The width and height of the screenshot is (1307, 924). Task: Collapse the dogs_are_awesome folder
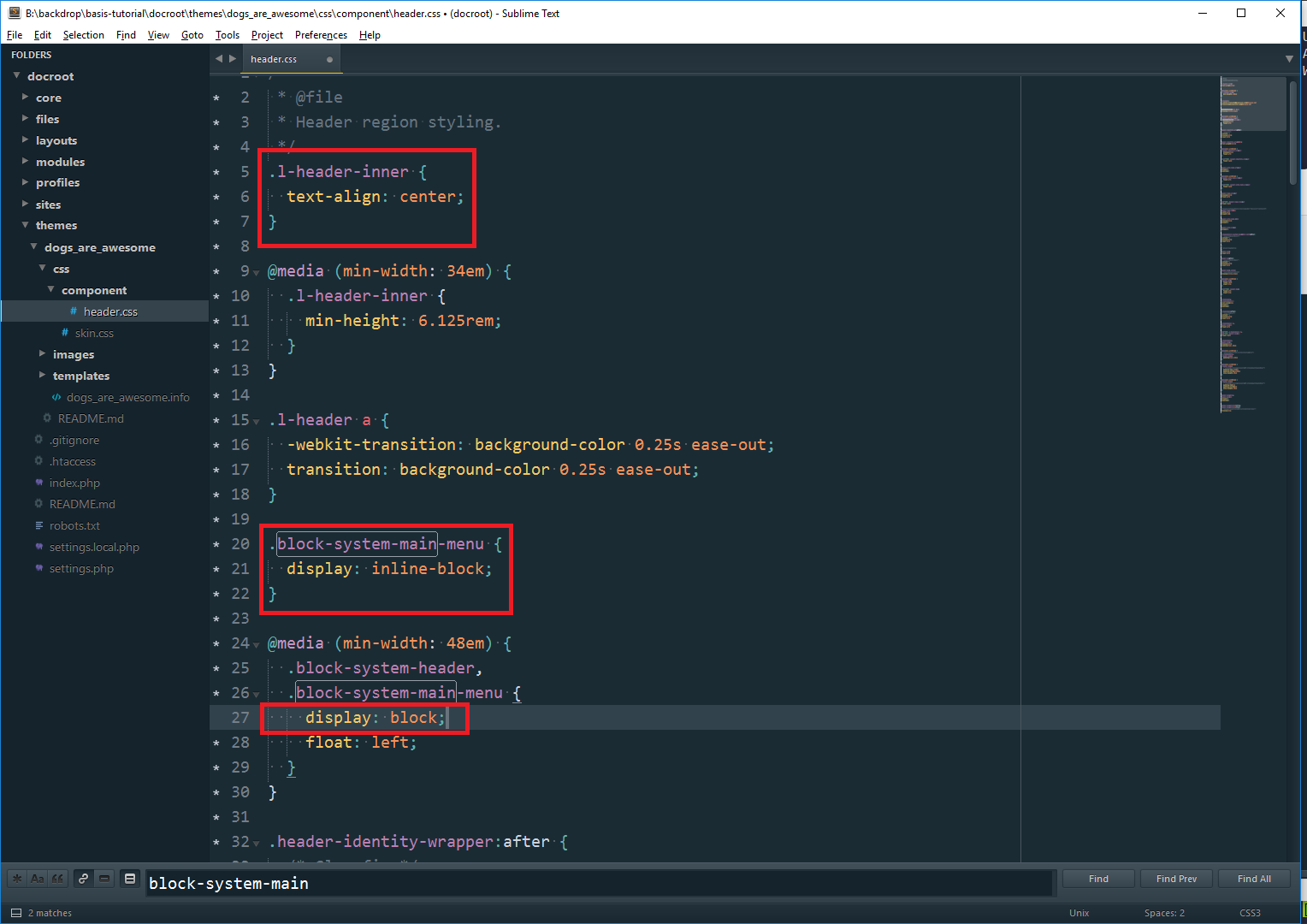pos(34,247)
